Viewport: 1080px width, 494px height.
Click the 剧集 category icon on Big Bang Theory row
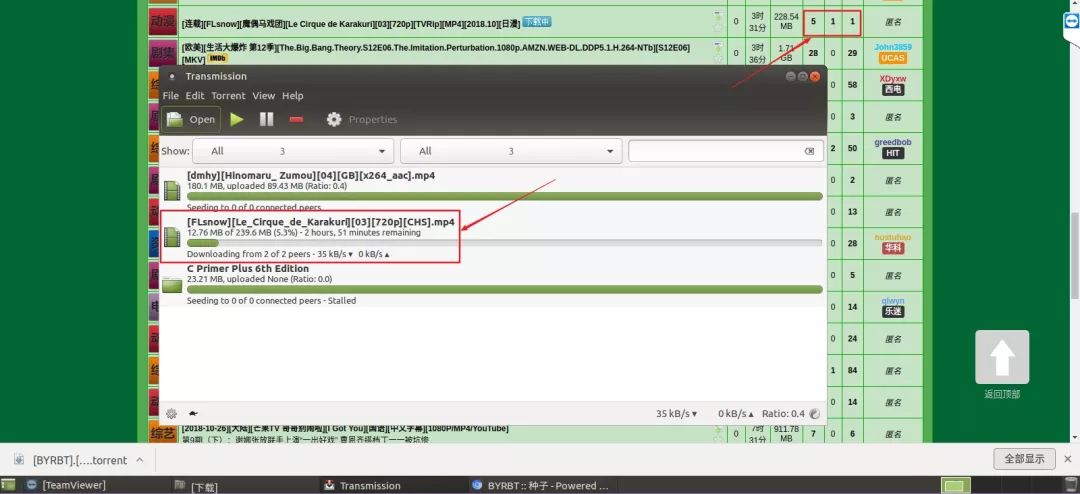163,53
